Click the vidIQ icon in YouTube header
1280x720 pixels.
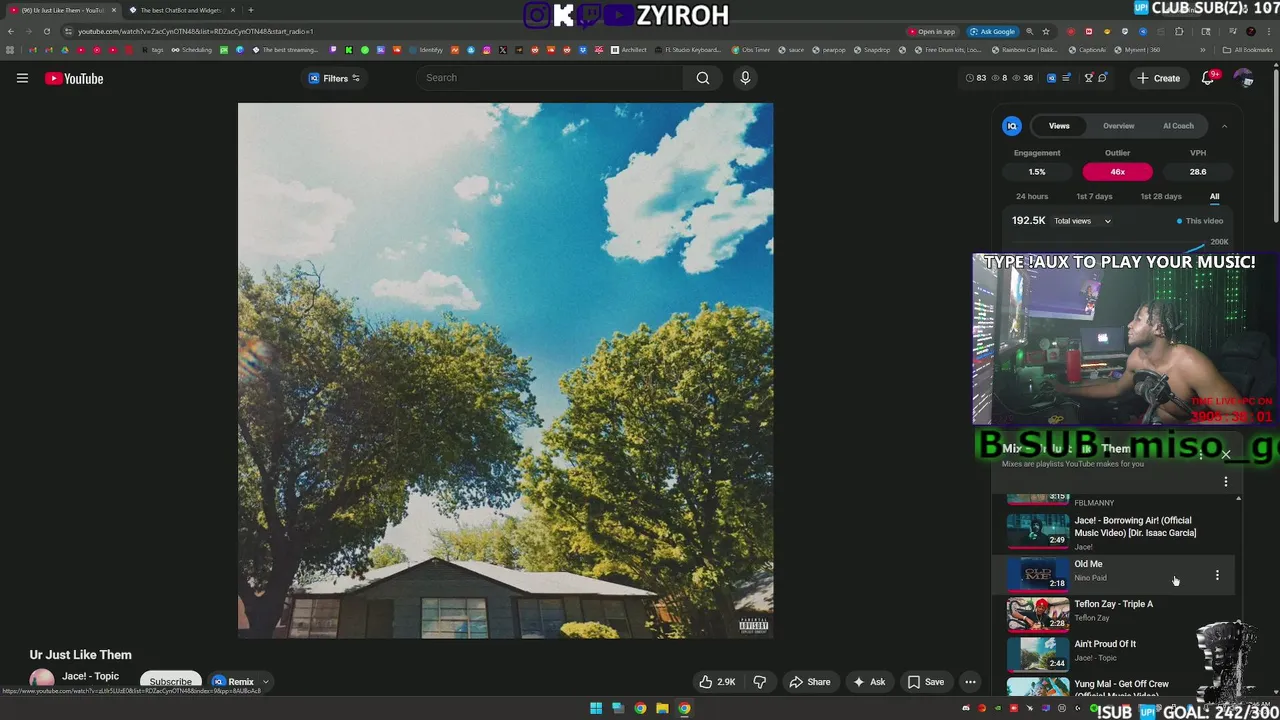point(1051,78)
